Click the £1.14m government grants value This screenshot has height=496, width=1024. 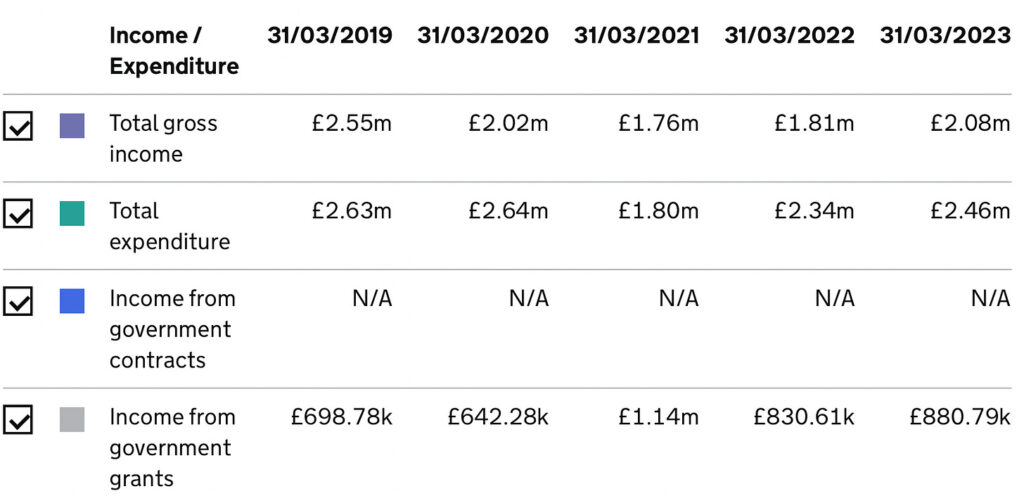point(658,417)
